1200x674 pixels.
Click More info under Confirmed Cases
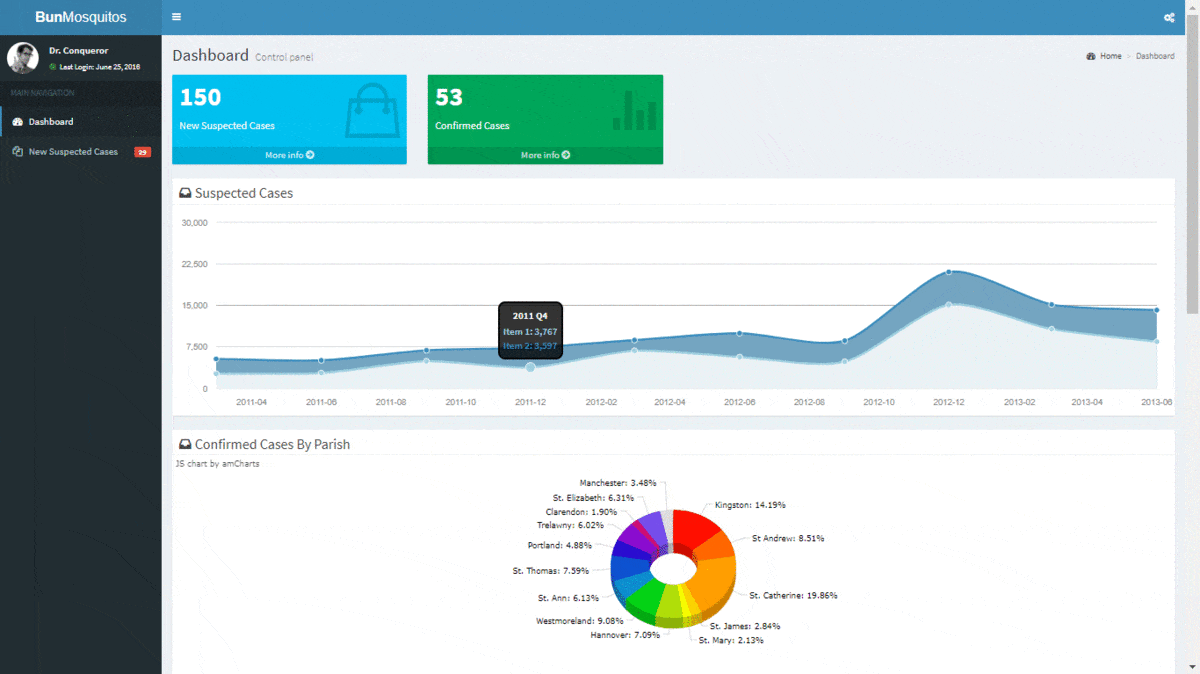coord(545,155)
